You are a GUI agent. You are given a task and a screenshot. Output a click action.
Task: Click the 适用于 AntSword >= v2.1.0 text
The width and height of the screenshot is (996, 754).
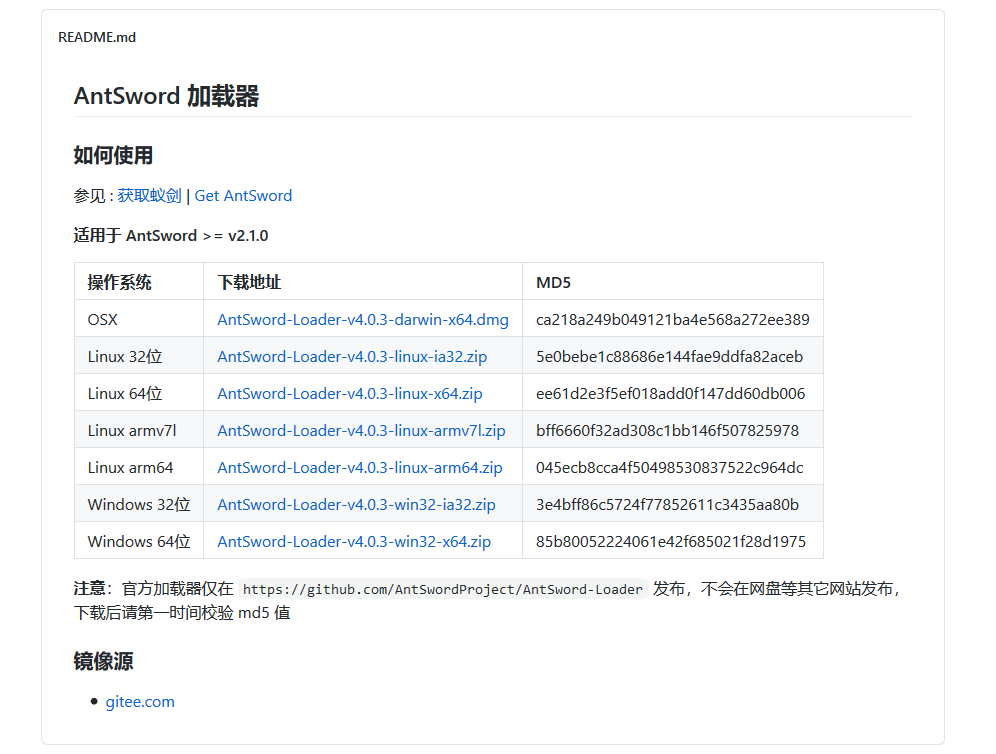(x=171, y=236)
